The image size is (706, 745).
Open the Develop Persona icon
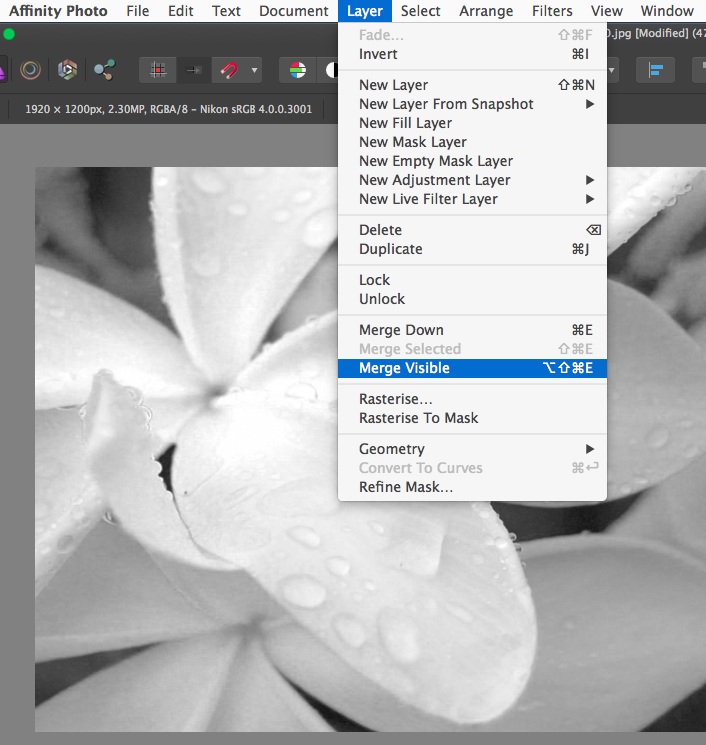(x=67, y=70)
